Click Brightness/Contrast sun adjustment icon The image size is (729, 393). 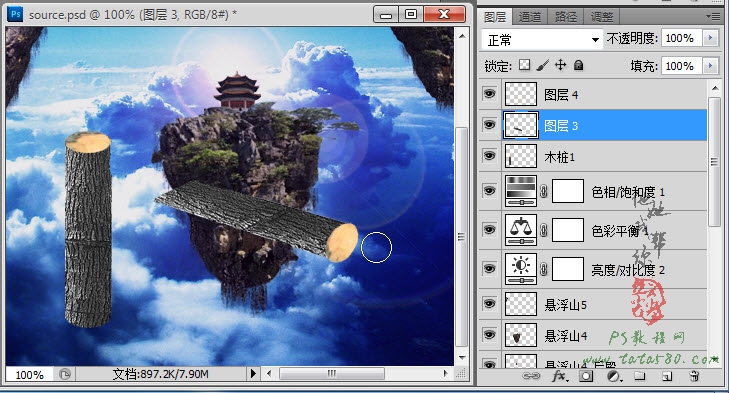pos(521,269)
